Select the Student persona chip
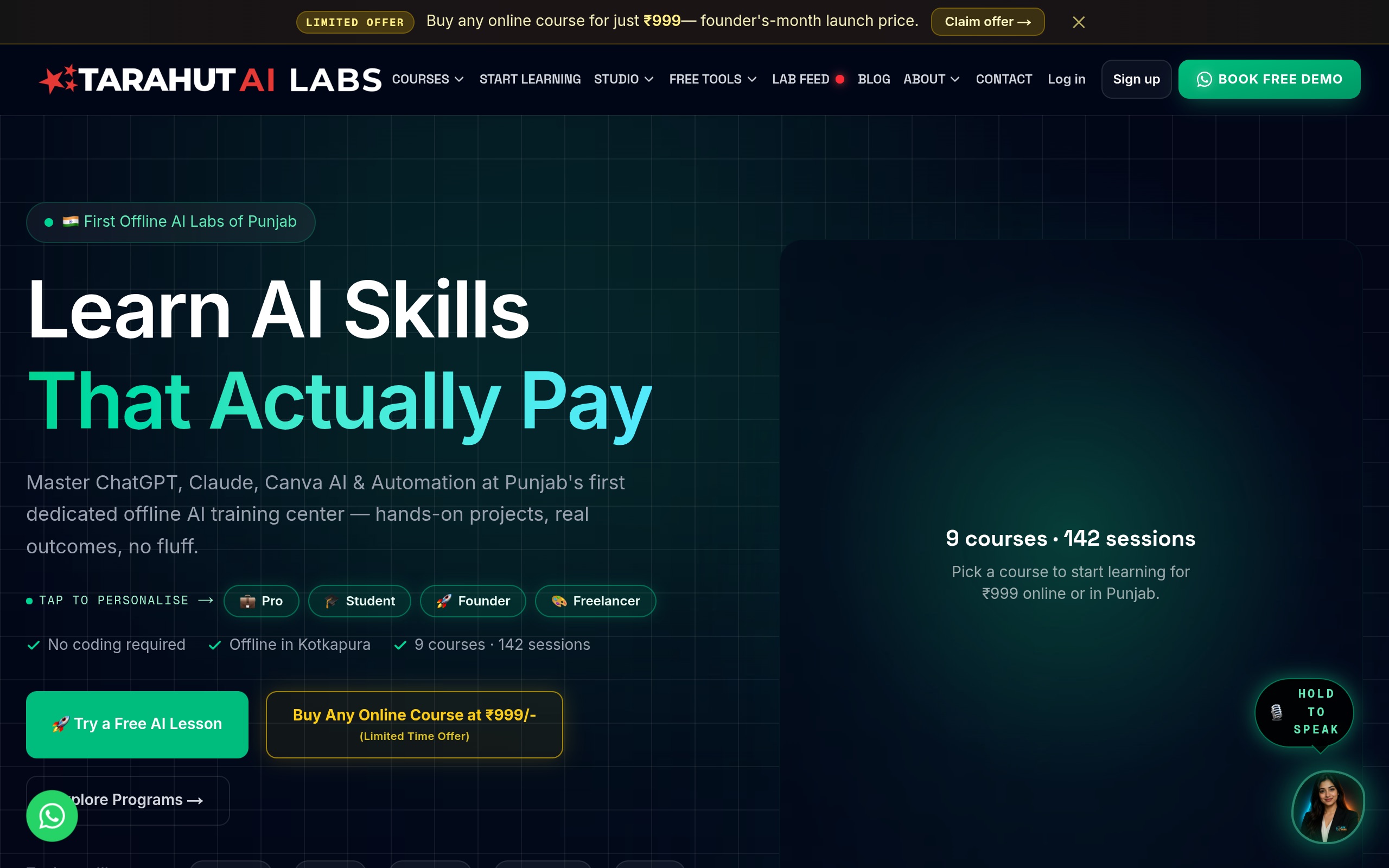 tap(359, 601)
